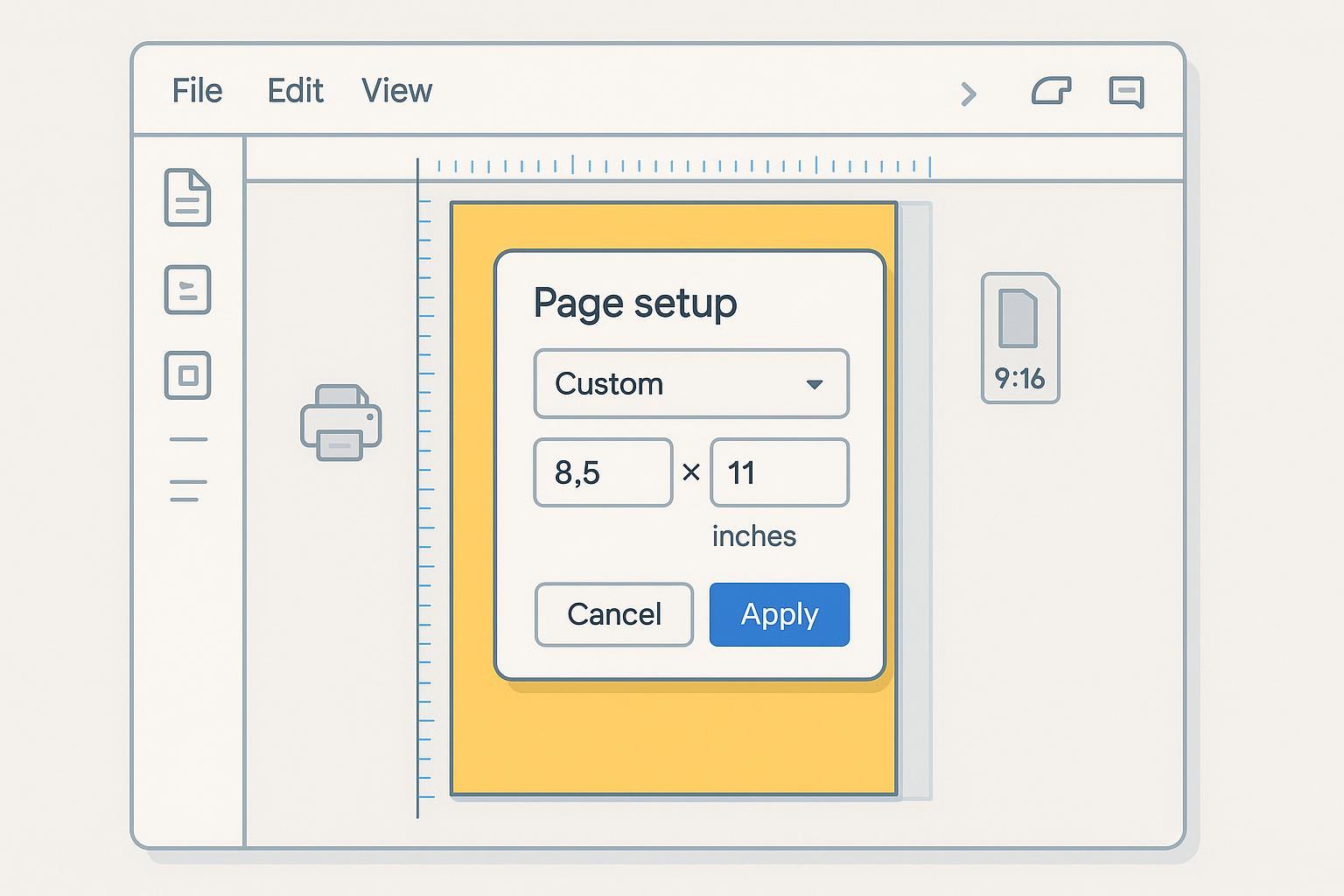Viewport: 1344px width, 896px height.
Task: Click the horizontal ruler above the page
Action: pyautogui.click(x=682, y=165)
